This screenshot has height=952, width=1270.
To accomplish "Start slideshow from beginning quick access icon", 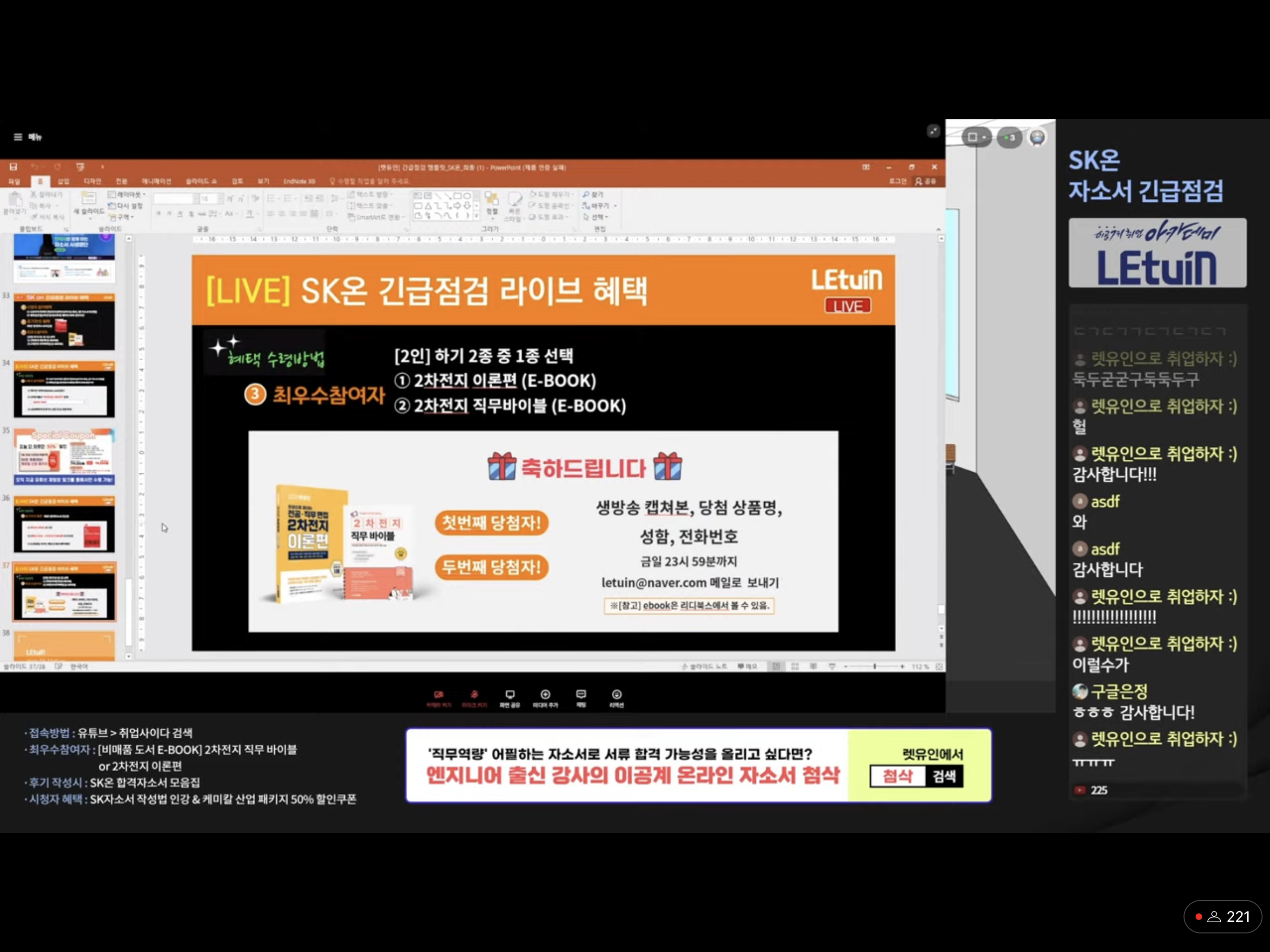I will (x=80, y=166).
